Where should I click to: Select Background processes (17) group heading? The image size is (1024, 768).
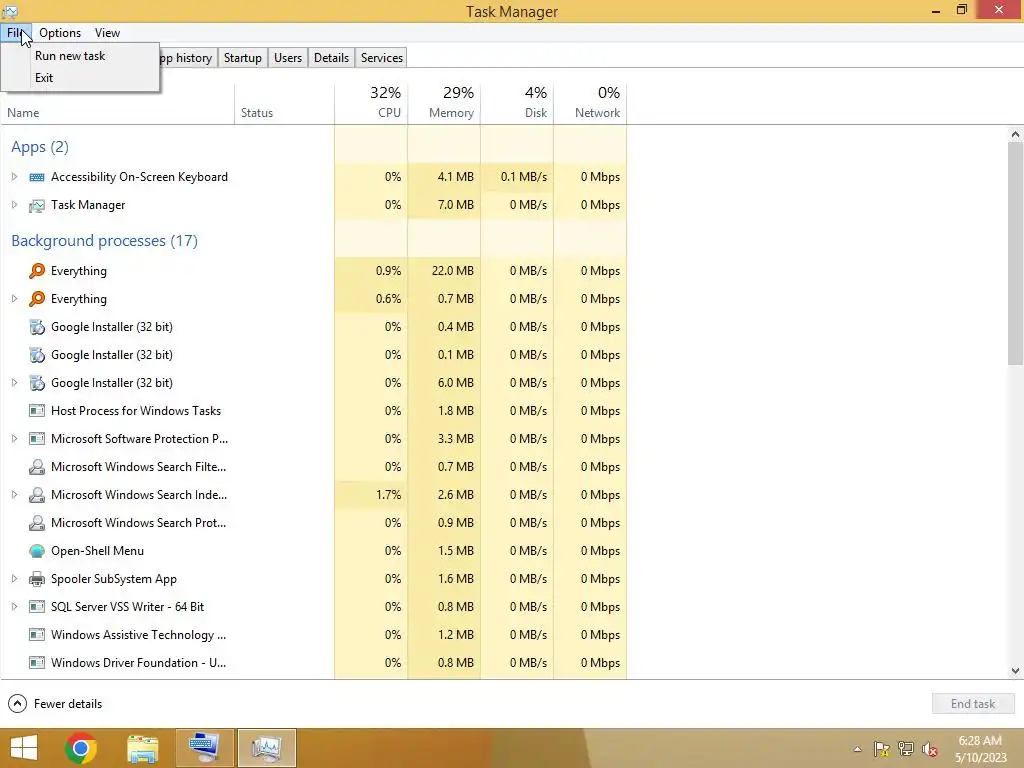(104, 241)
